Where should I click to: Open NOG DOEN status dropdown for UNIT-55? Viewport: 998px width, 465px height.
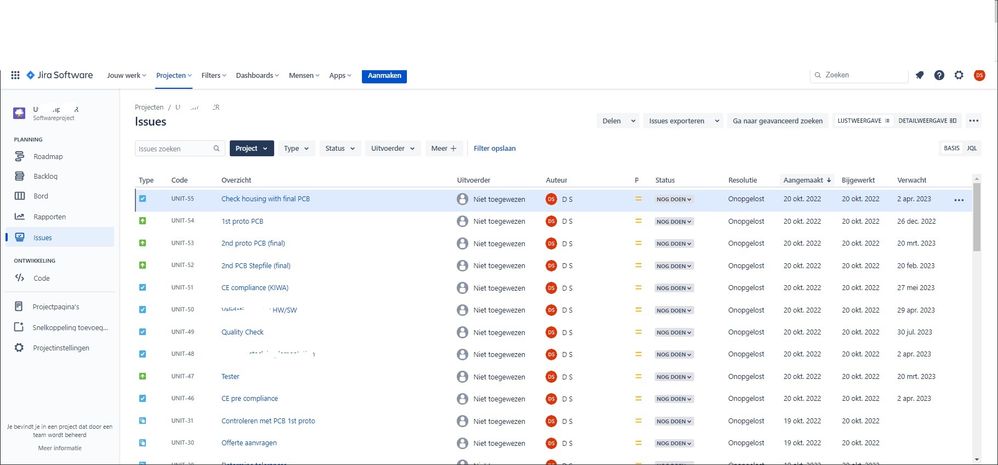click(674, 199)
